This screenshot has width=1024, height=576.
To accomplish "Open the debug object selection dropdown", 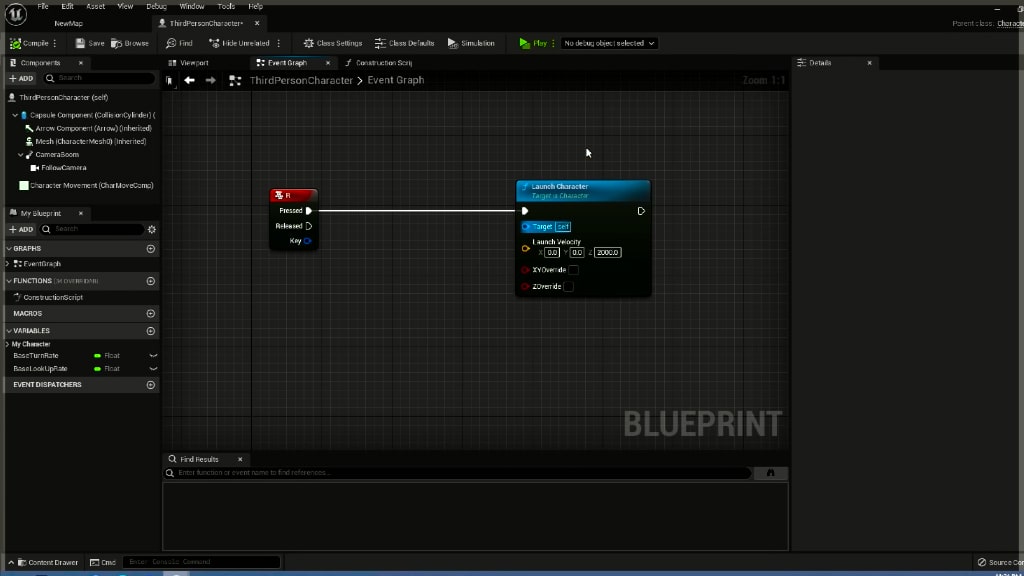I will [609, 43].
